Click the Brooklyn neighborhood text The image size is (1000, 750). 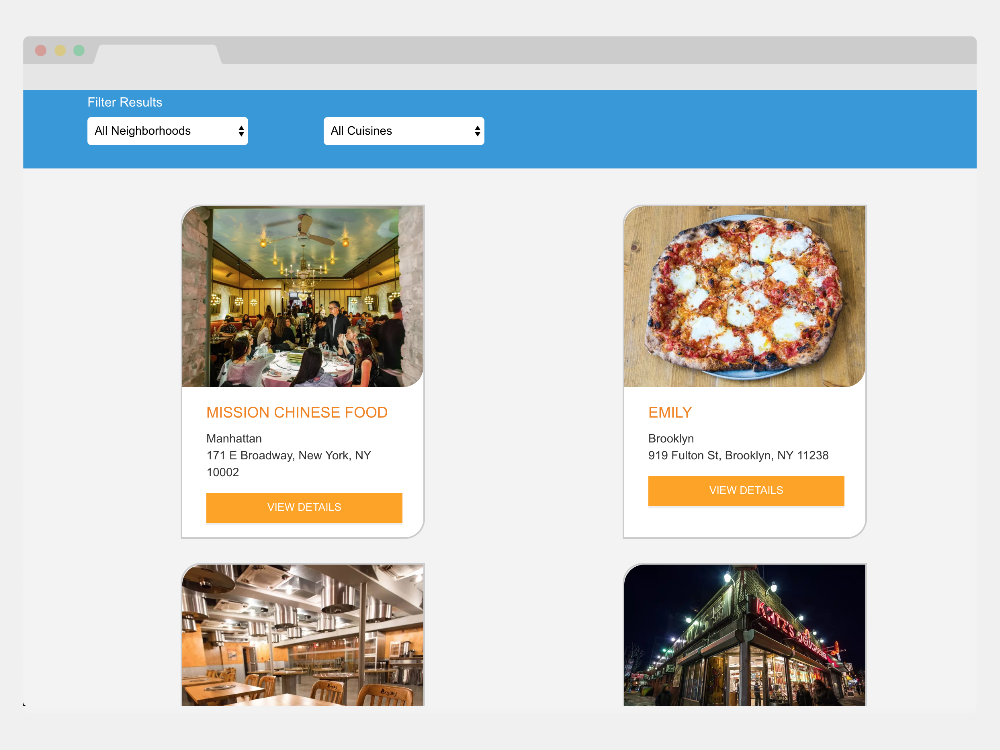coord(671,439)
